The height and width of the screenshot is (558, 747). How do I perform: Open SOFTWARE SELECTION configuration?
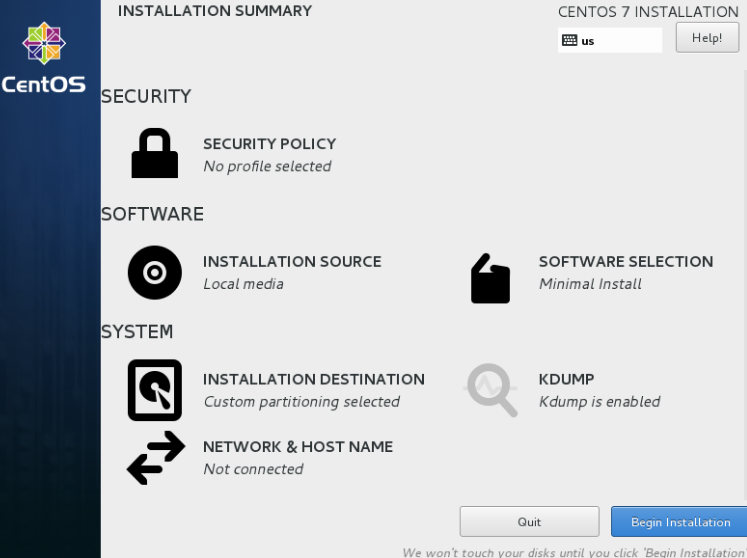click(626, 262)
